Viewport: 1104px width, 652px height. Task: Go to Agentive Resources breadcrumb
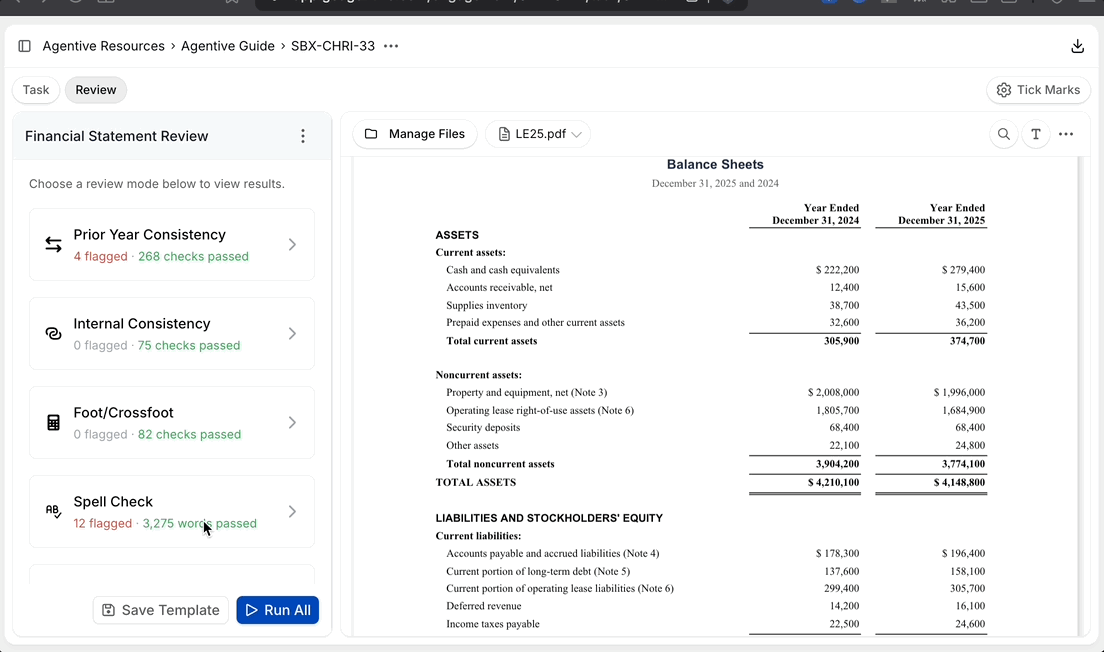104,46
